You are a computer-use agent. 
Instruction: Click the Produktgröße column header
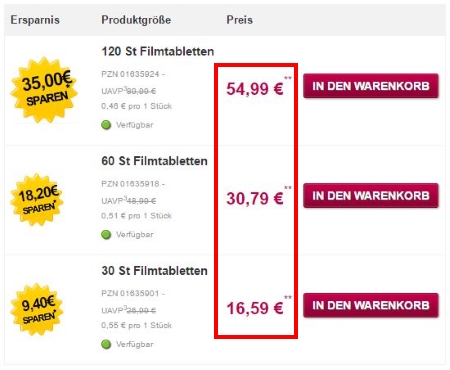click(x=136, y=20)
